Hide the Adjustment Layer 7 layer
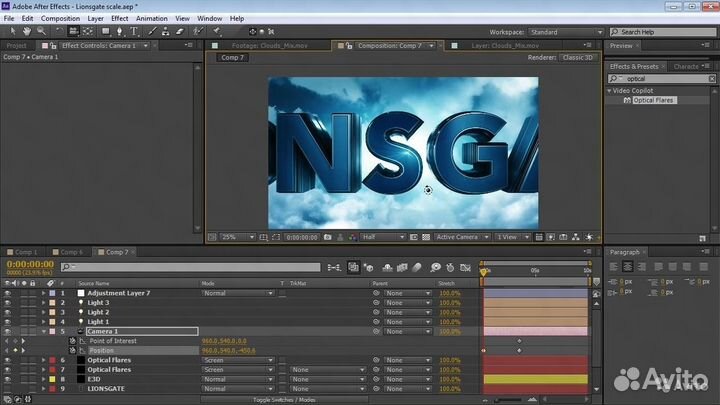Viewport: 720px width, 405px height. tap(7, 293)
